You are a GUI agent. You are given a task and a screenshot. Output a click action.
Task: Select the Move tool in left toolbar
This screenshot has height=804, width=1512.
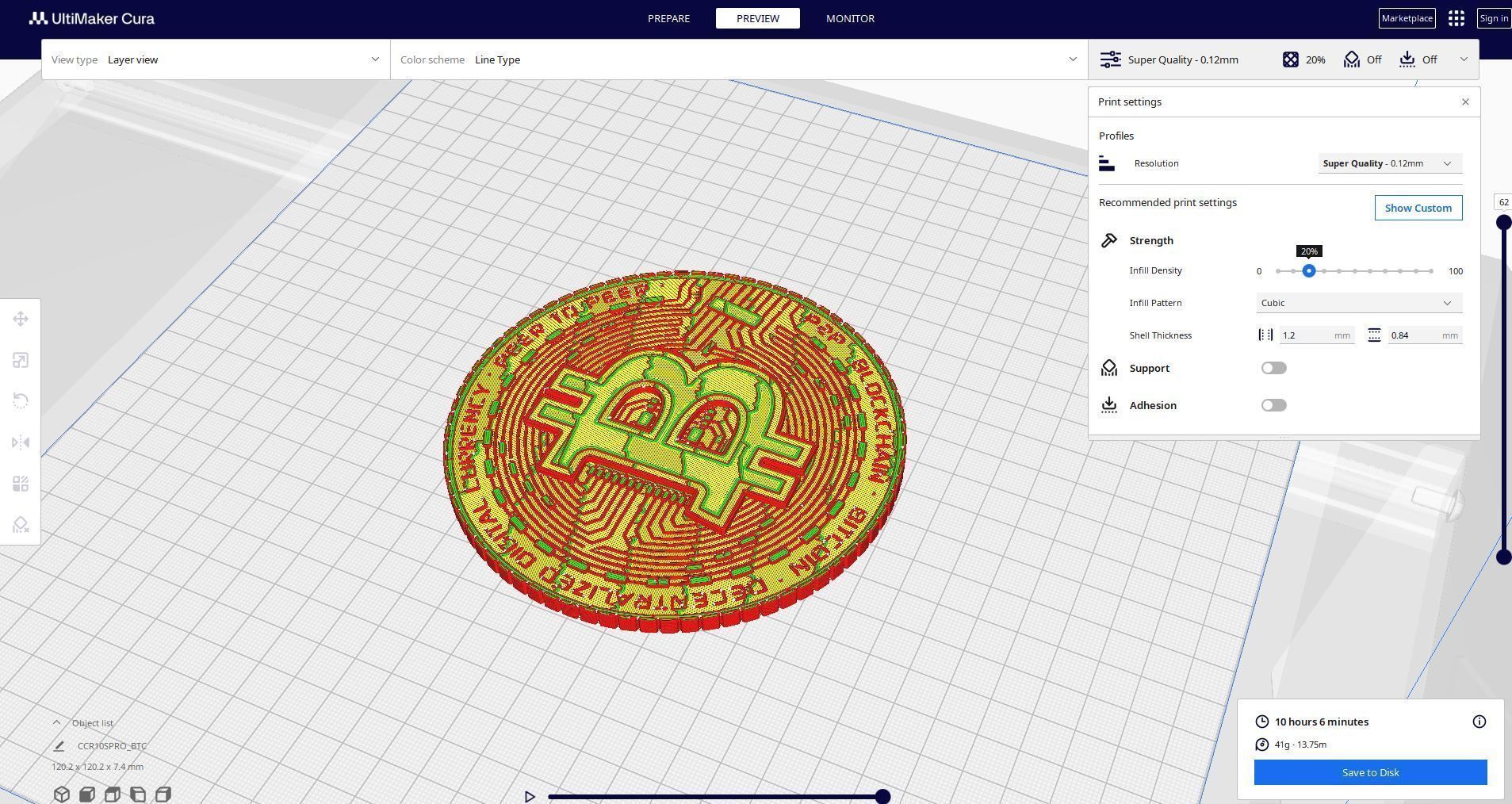click(21, 320)
